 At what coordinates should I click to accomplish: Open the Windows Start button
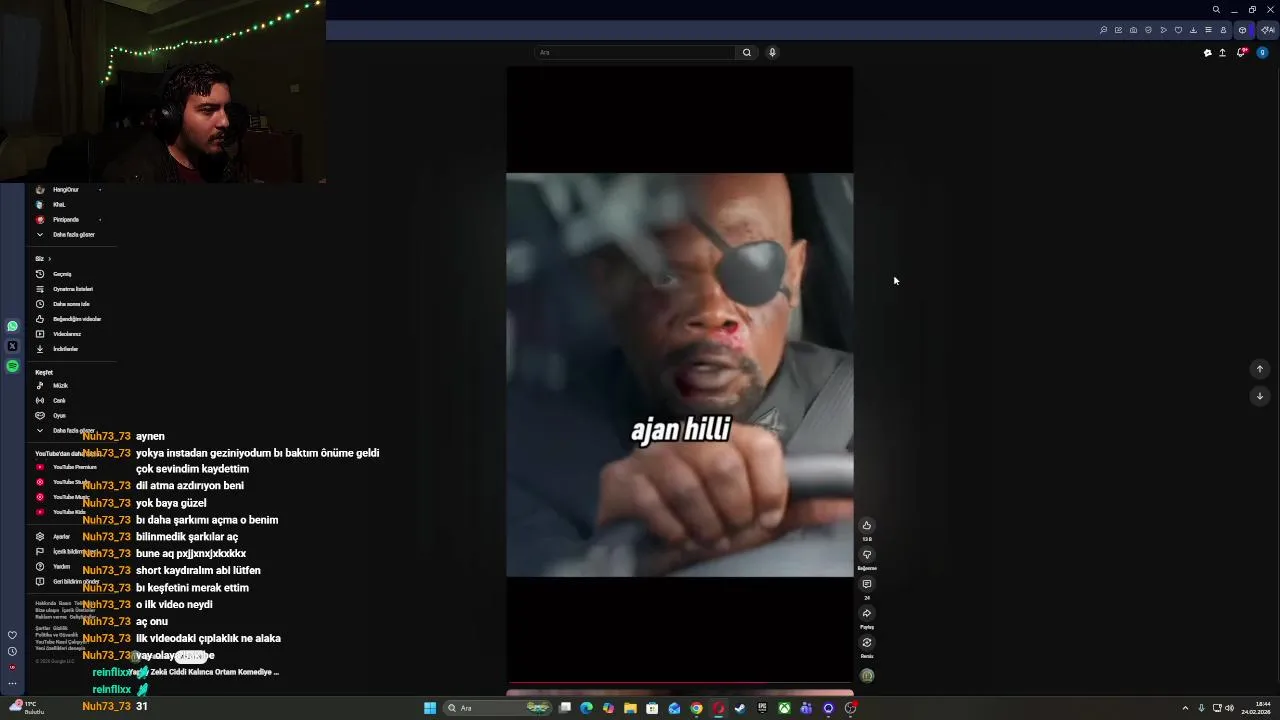click(430, 708)
